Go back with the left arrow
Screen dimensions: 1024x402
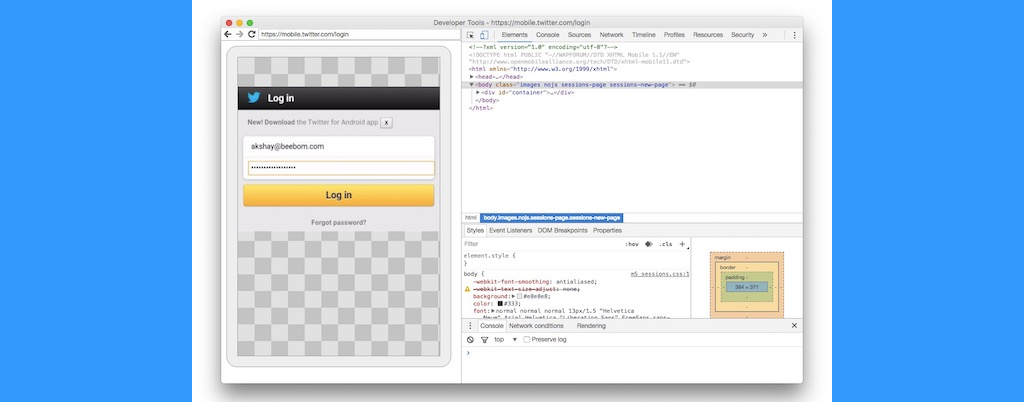coord(228,34)
